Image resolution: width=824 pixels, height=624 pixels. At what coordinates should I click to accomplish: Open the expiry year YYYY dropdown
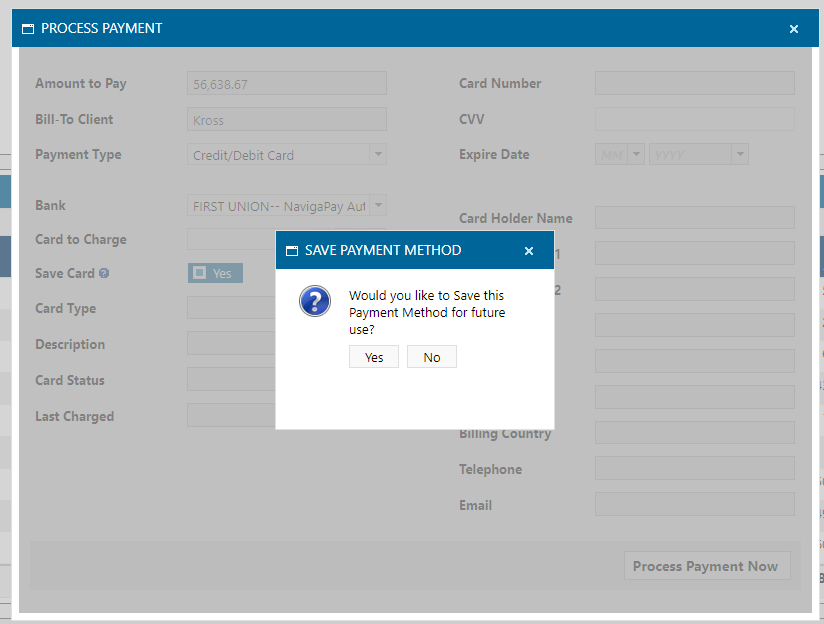[739, 155]
